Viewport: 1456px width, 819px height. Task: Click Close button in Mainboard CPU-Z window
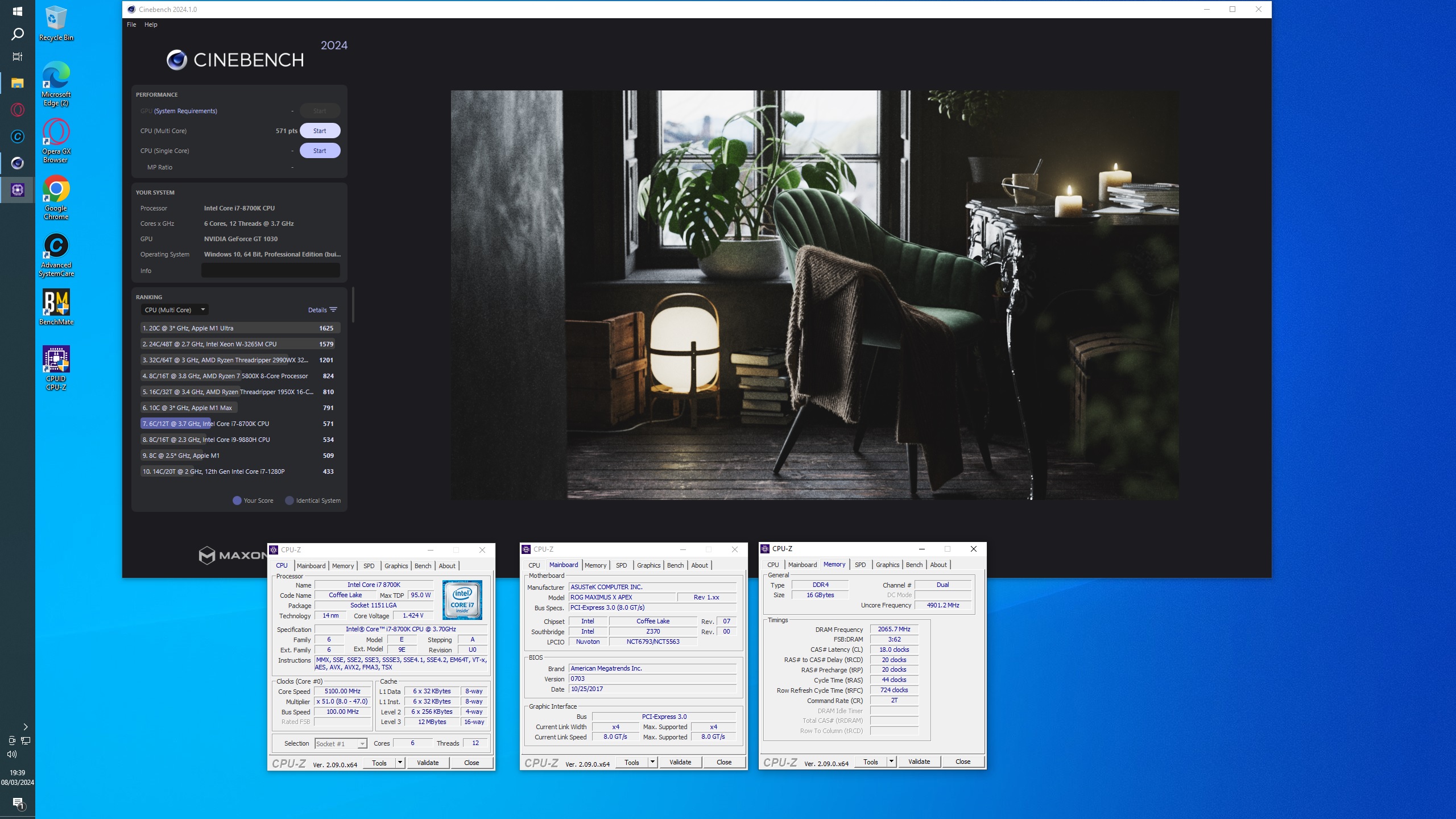(x=724, y=762)
